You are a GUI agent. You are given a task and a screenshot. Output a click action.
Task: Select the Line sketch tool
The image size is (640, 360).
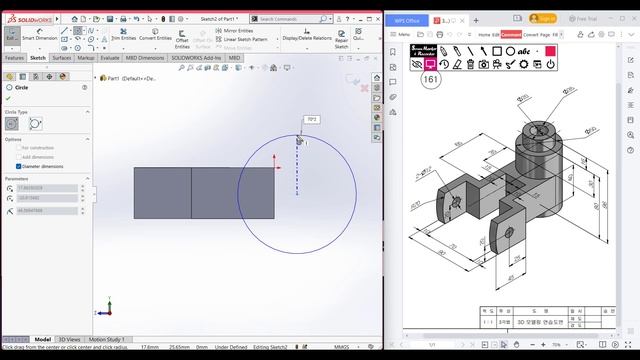pos(64,31)
